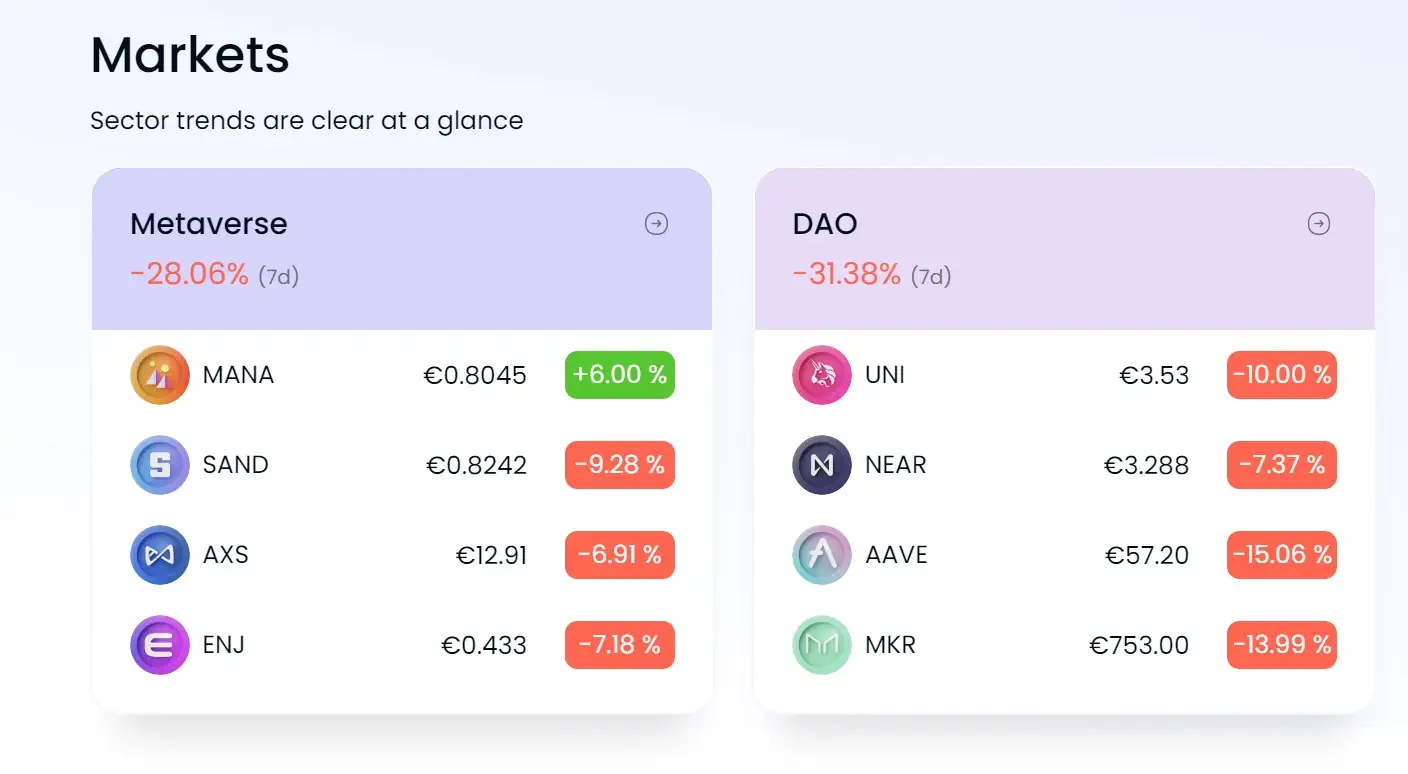
Task: Expand DAO sector with circled arrow
Action: [1319, 224]
